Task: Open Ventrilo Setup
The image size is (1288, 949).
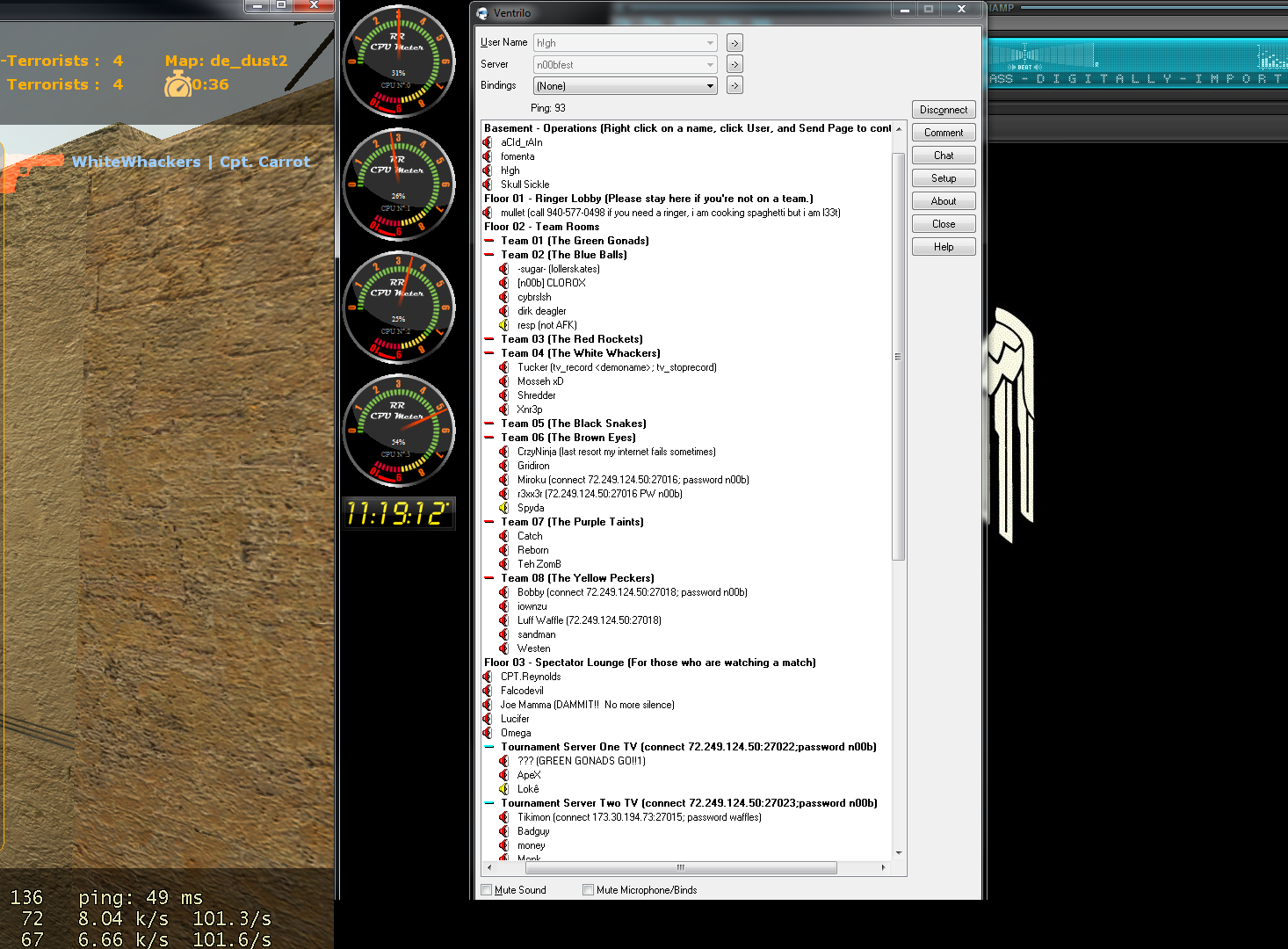Action: [944, 178]
